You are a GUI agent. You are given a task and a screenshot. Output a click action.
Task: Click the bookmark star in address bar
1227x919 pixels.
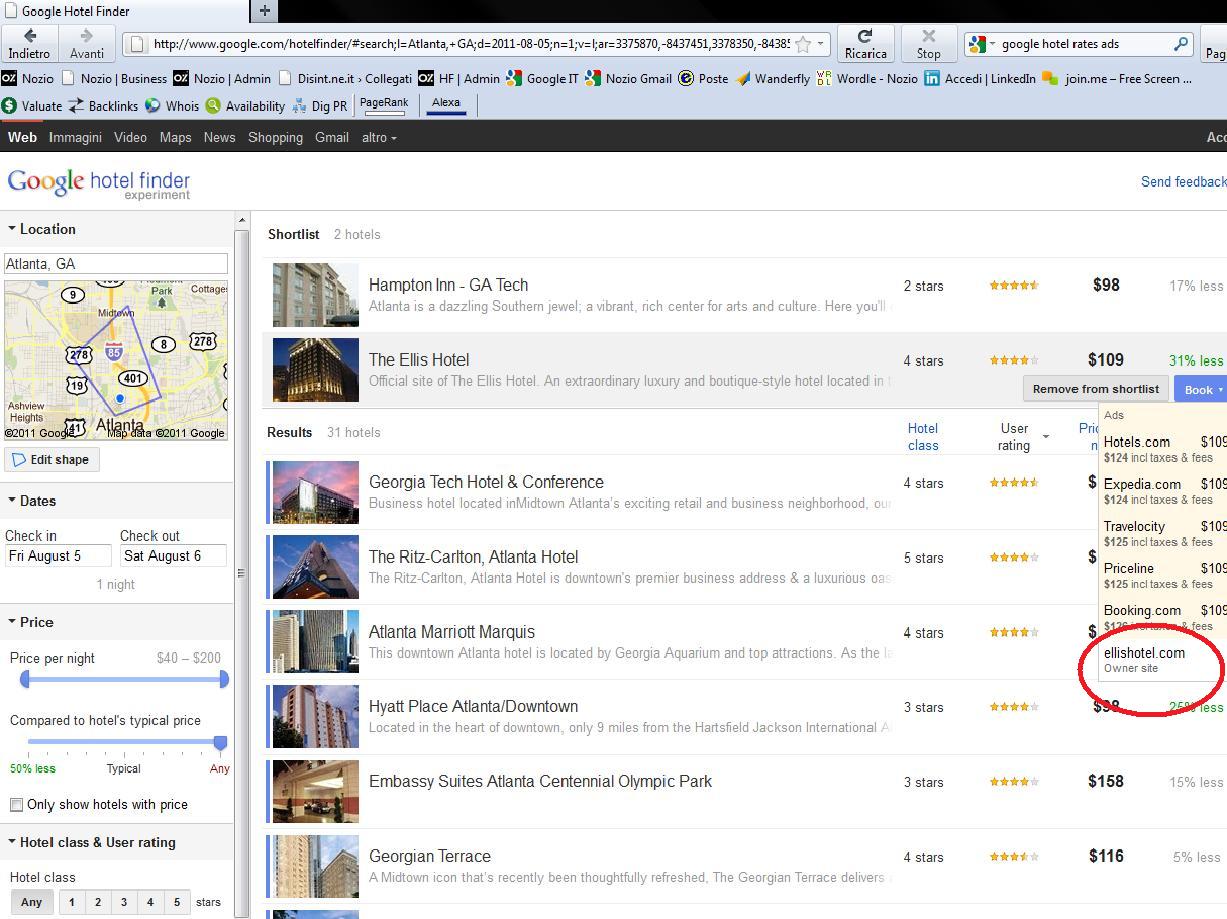[x=803, y=44]
